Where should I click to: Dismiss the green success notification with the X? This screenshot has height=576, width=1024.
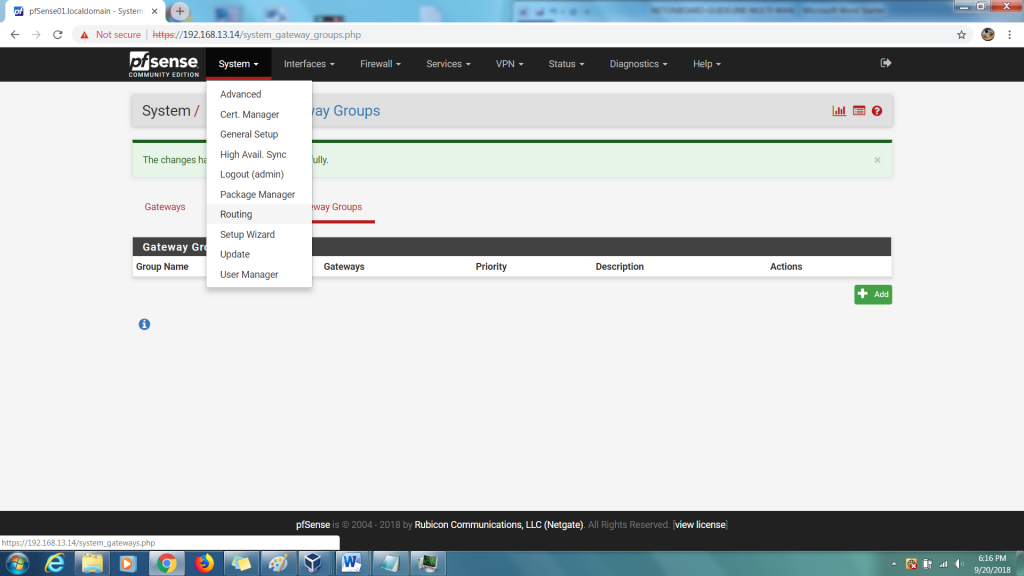[x=877, y=159]
